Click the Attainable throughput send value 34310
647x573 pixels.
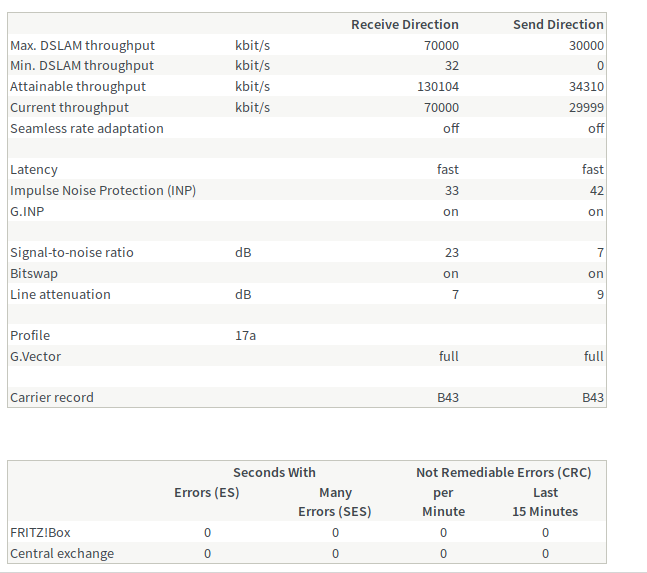pos(585,87)
